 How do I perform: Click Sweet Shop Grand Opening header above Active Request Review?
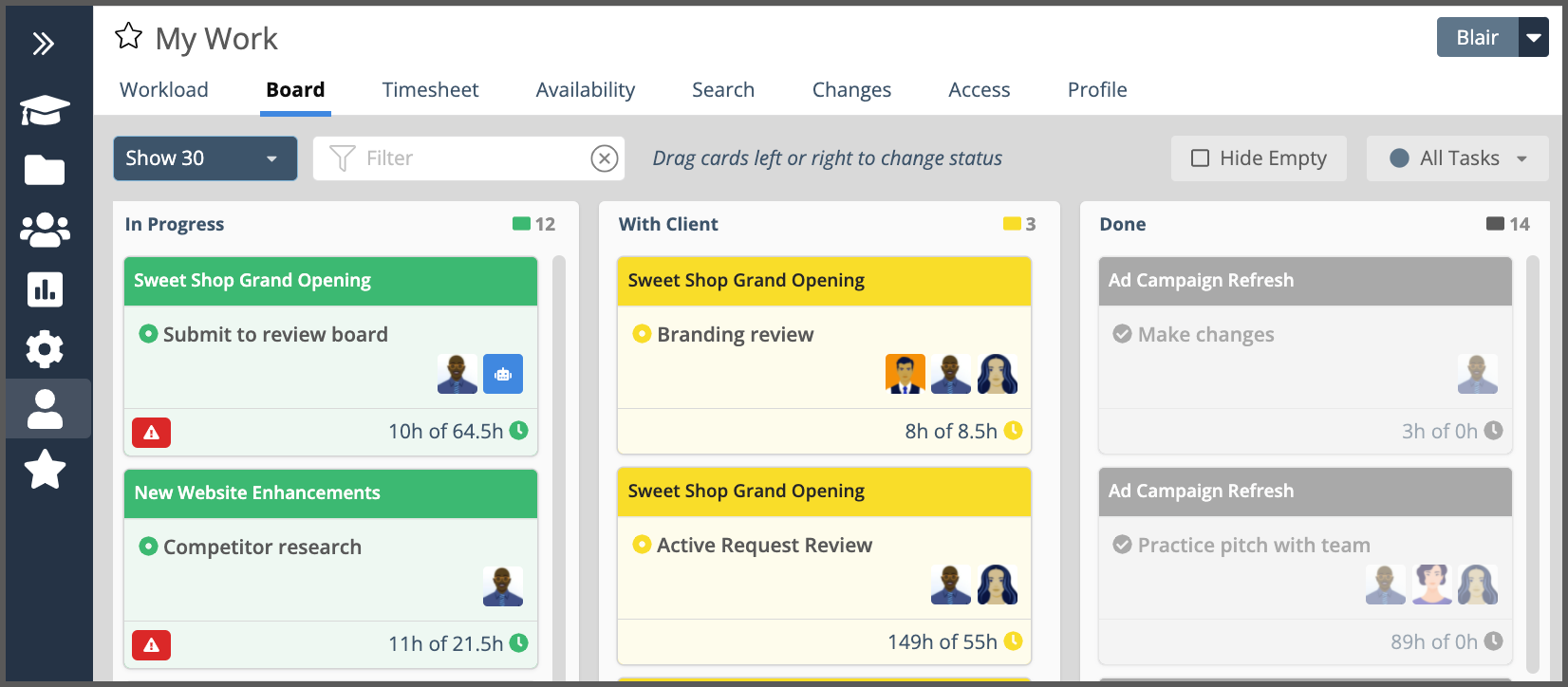coord(824,492)
